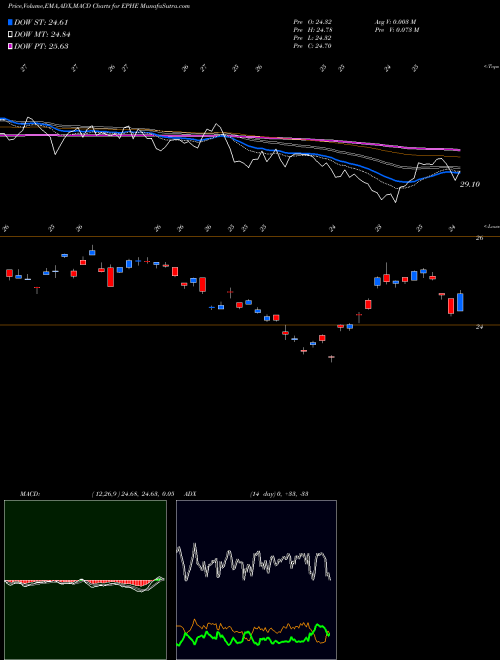
Task: Click the 24 price axis label
Action: coord(479,327)
